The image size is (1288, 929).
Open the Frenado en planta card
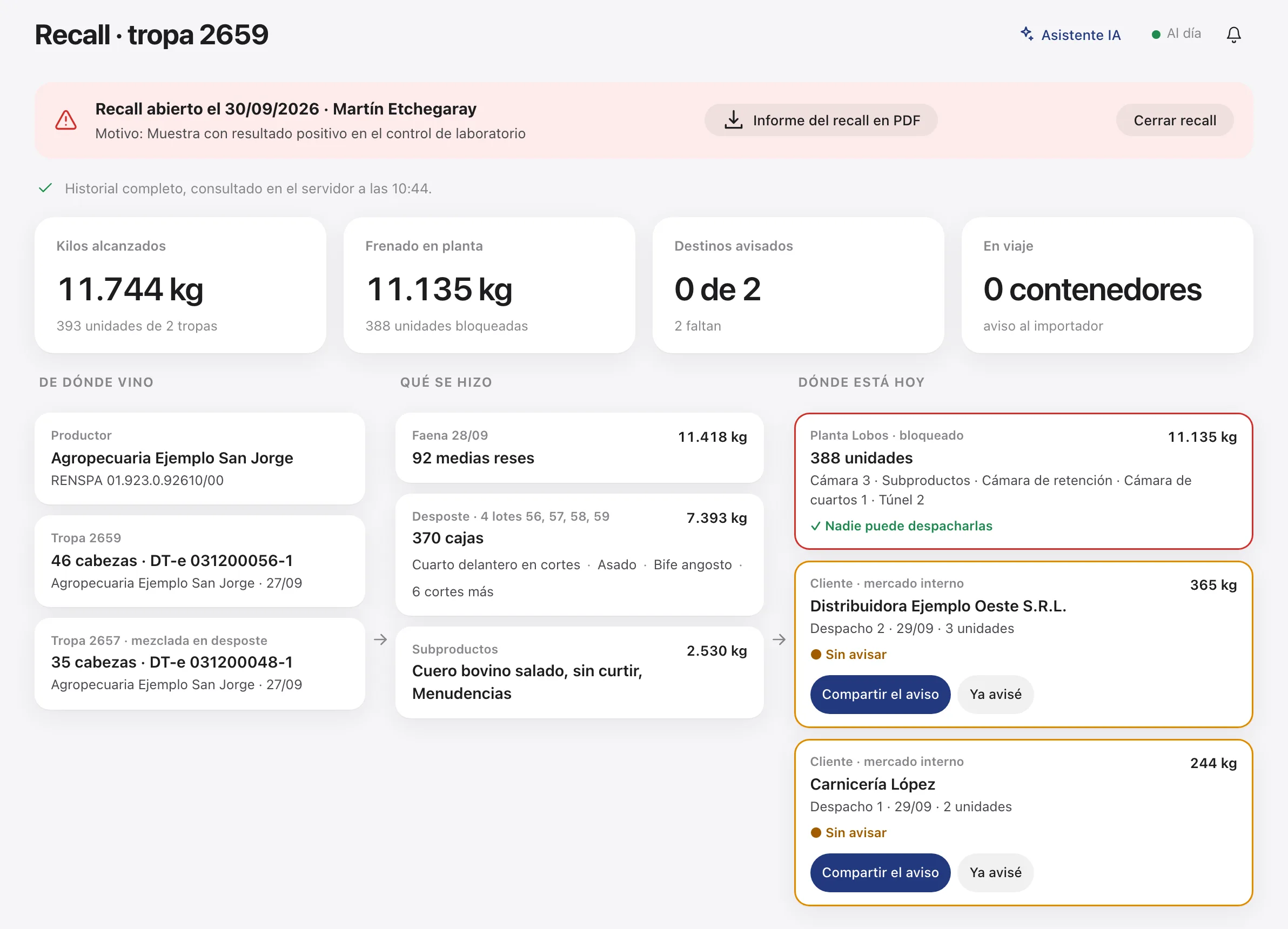click(489, 285)
